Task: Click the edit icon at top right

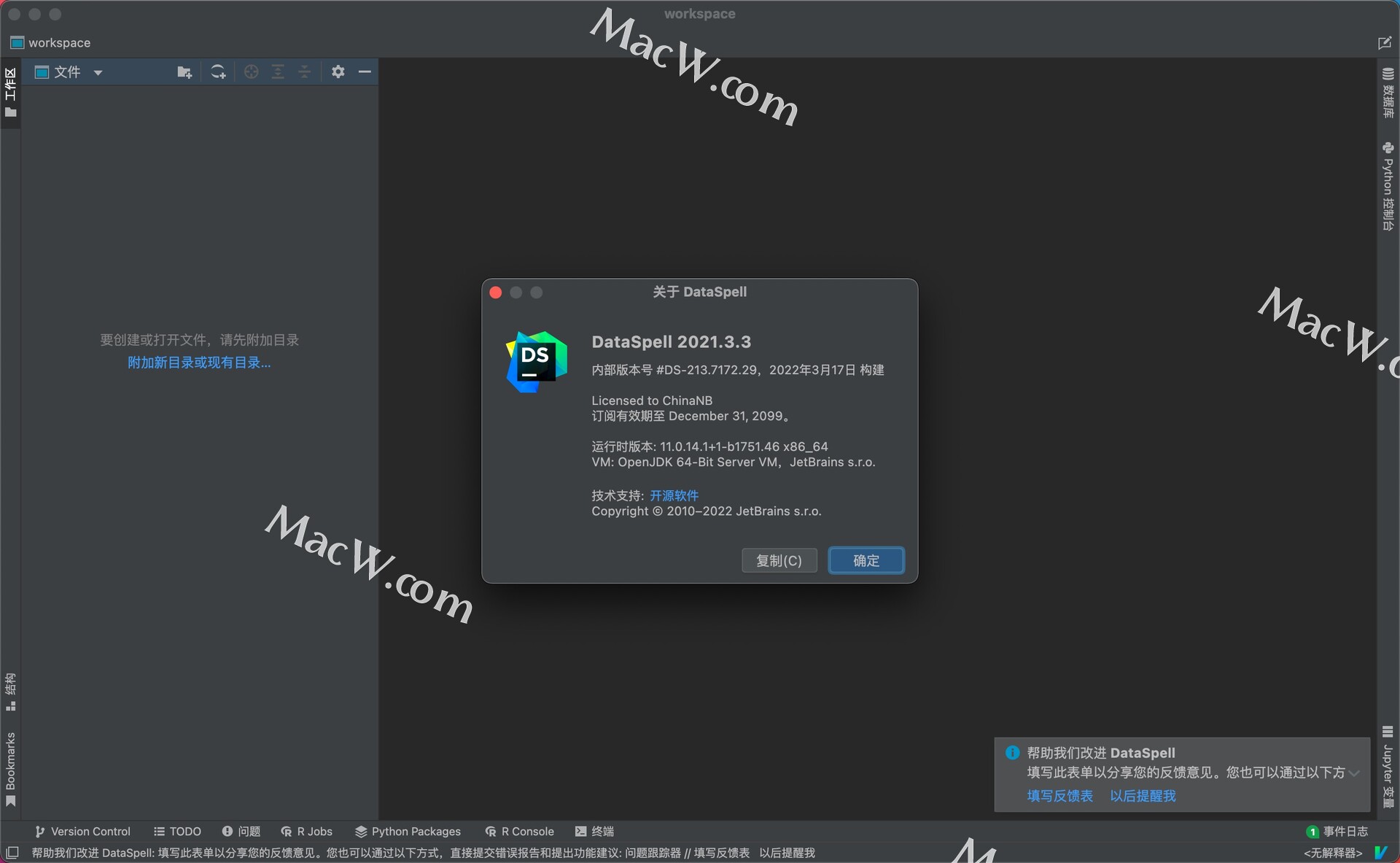Action: click(x=1384, y=43)
